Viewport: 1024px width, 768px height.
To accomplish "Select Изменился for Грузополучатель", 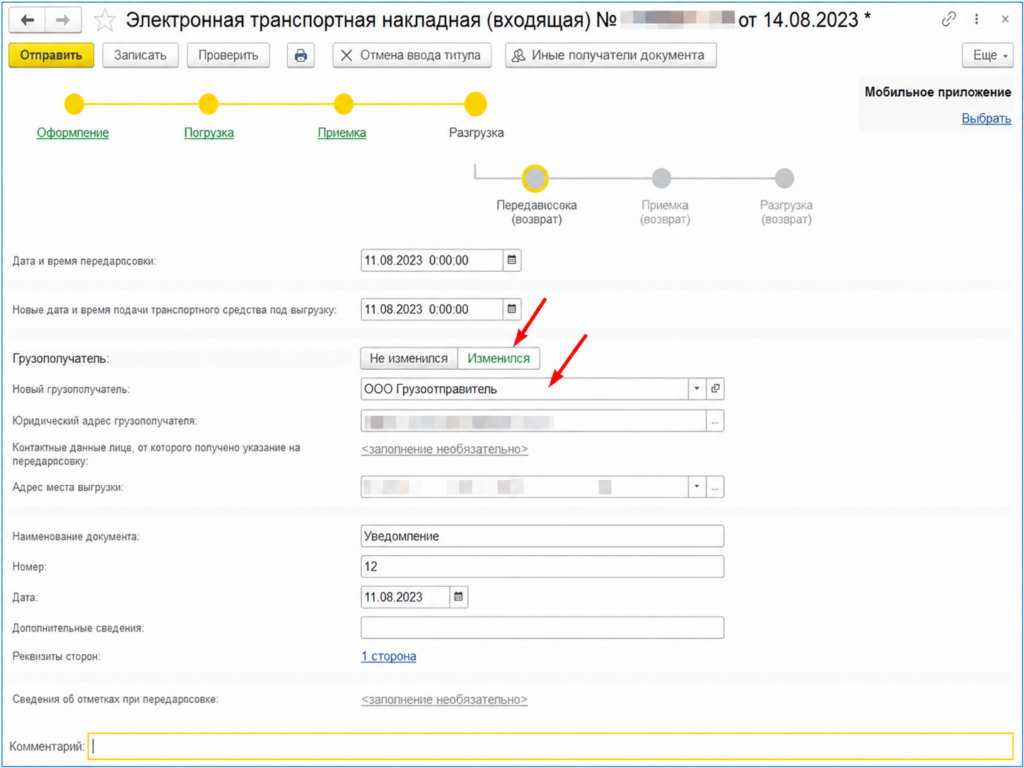I will (499, 359).
